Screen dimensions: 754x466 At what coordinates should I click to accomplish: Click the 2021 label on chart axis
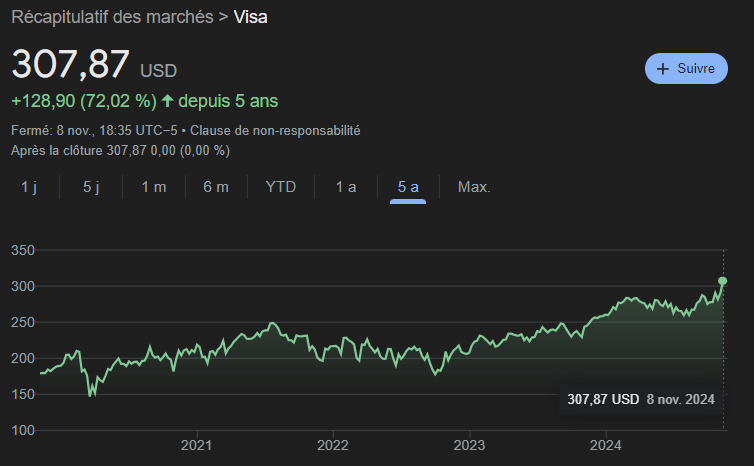coord(196,445)
